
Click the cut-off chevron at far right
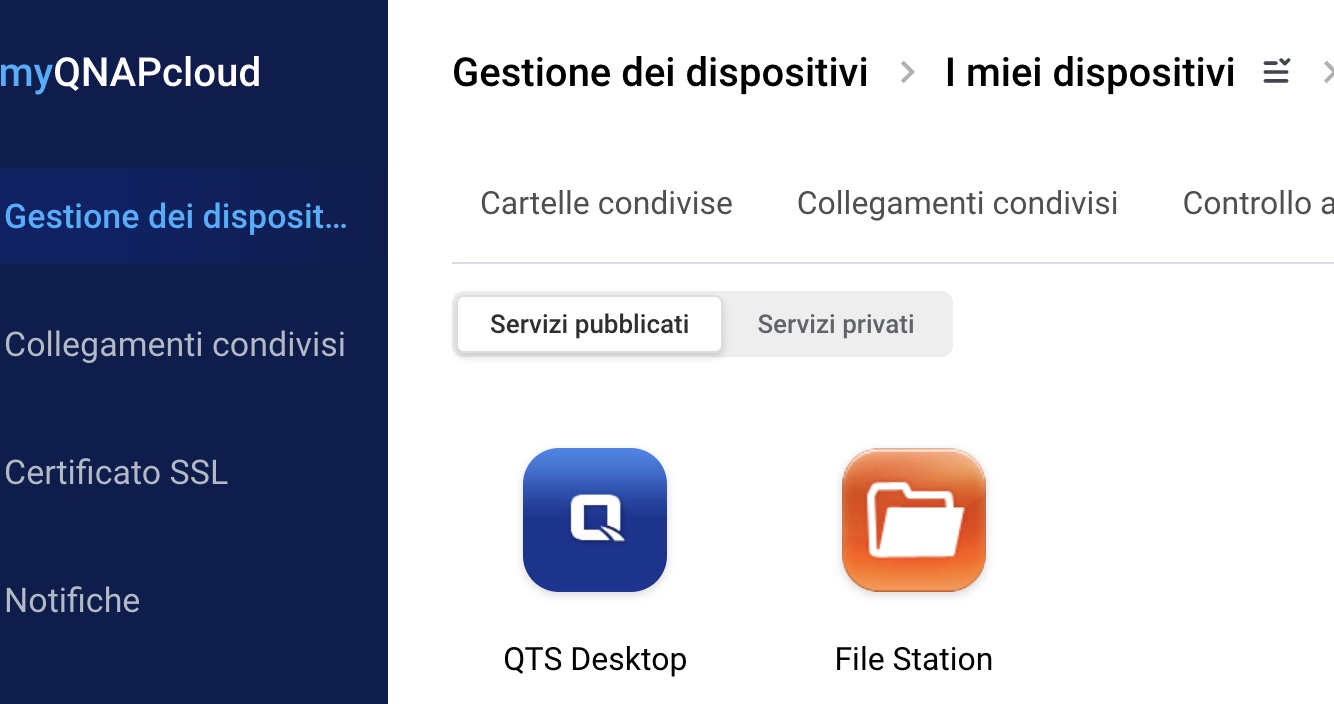pos(1327,72)
